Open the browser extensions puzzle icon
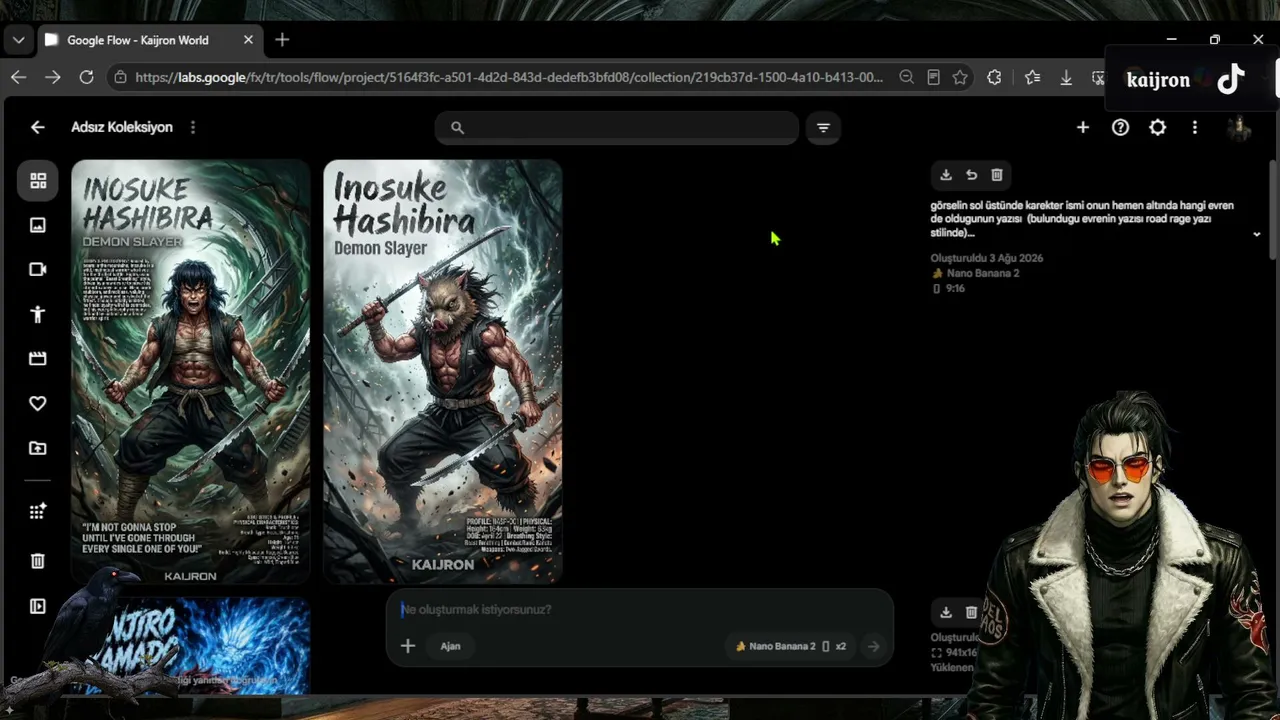 pos(994,77)
